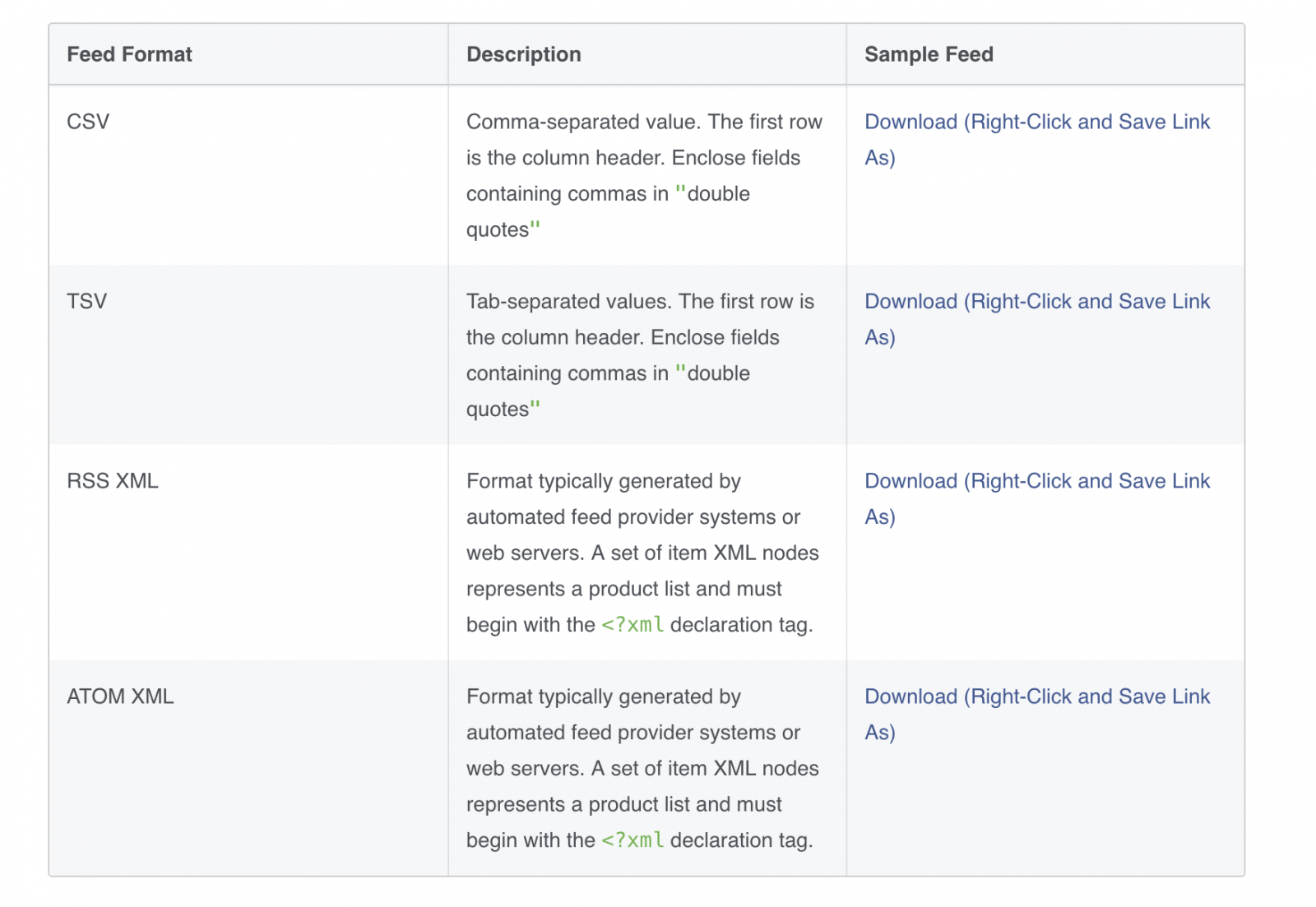This screenshot has width=1316, height=907.
Task: Click the Comma-separated value description text
Action: [x=644, y=175]
